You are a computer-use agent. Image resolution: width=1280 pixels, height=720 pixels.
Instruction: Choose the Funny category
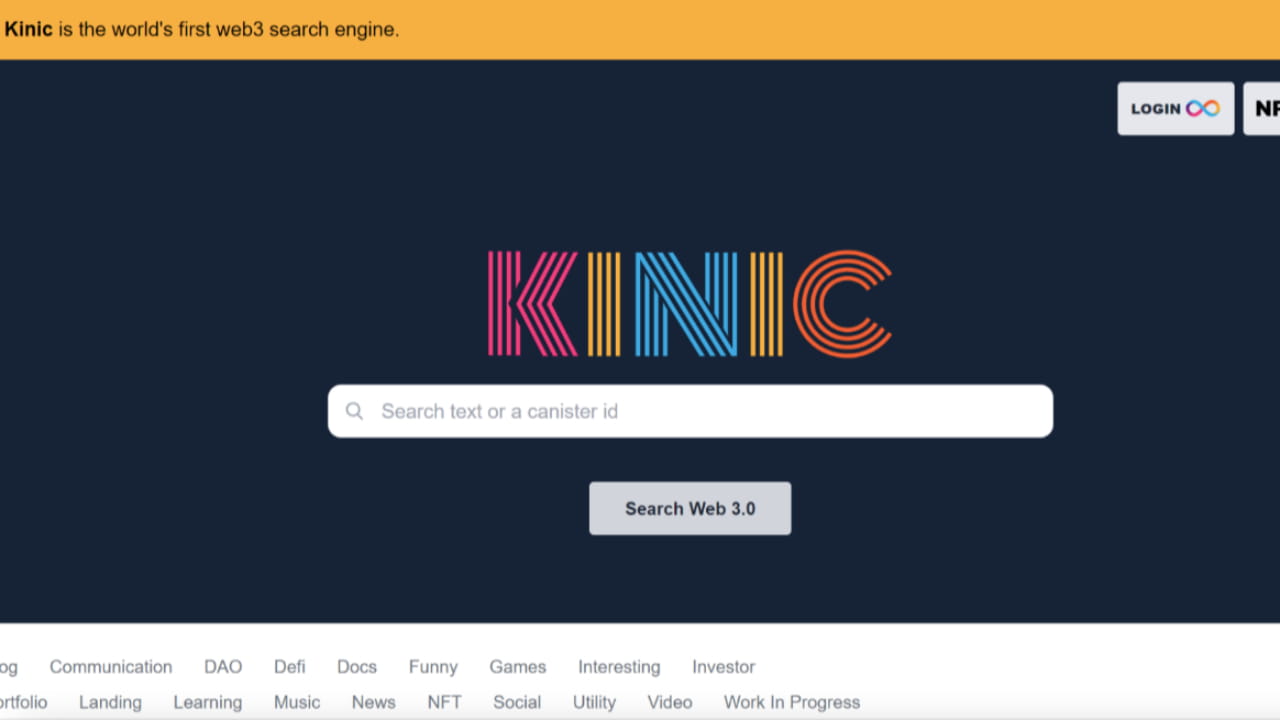tap(433, 667)
